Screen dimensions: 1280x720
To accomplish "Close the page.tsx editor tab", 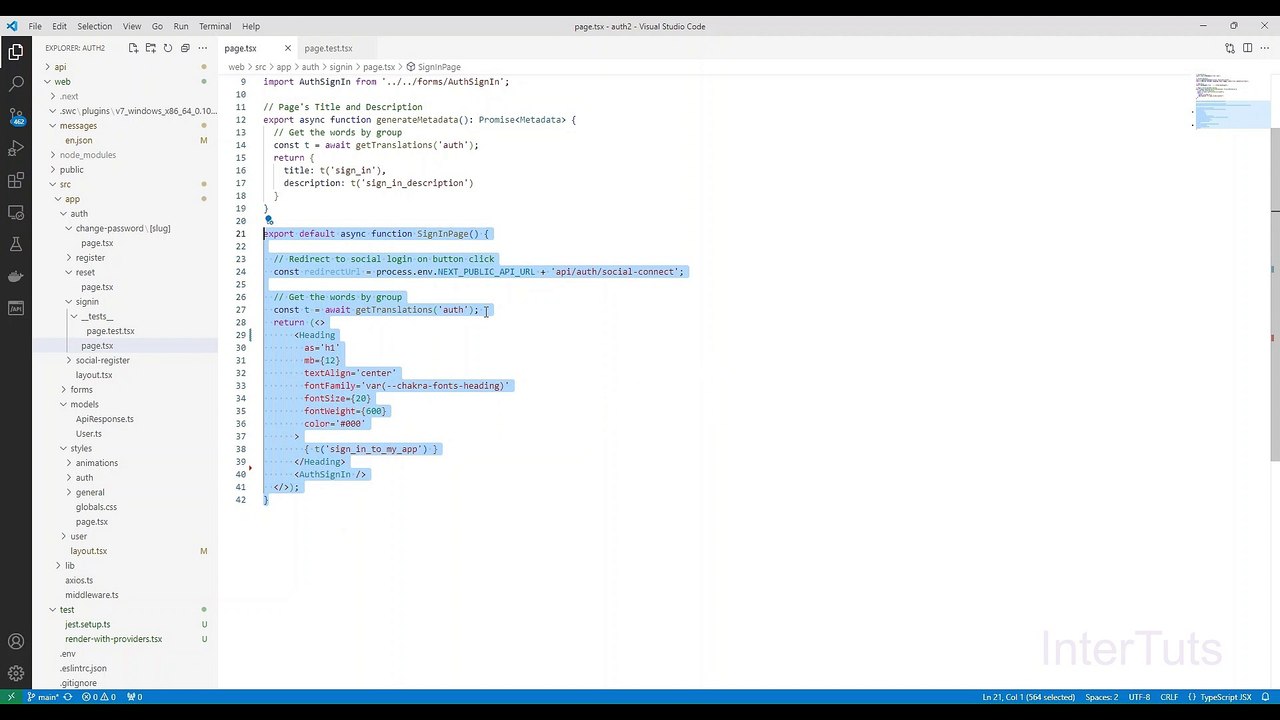I will pos(287,48).
